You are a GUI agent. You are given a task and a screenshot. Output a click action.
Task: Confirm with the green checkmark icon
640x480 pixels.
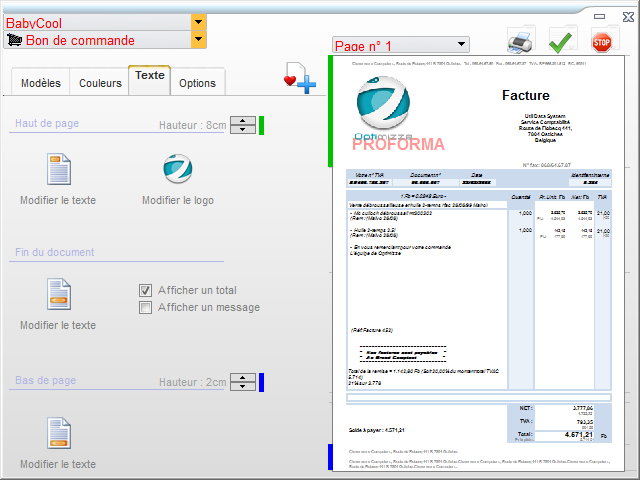point(561,41)
